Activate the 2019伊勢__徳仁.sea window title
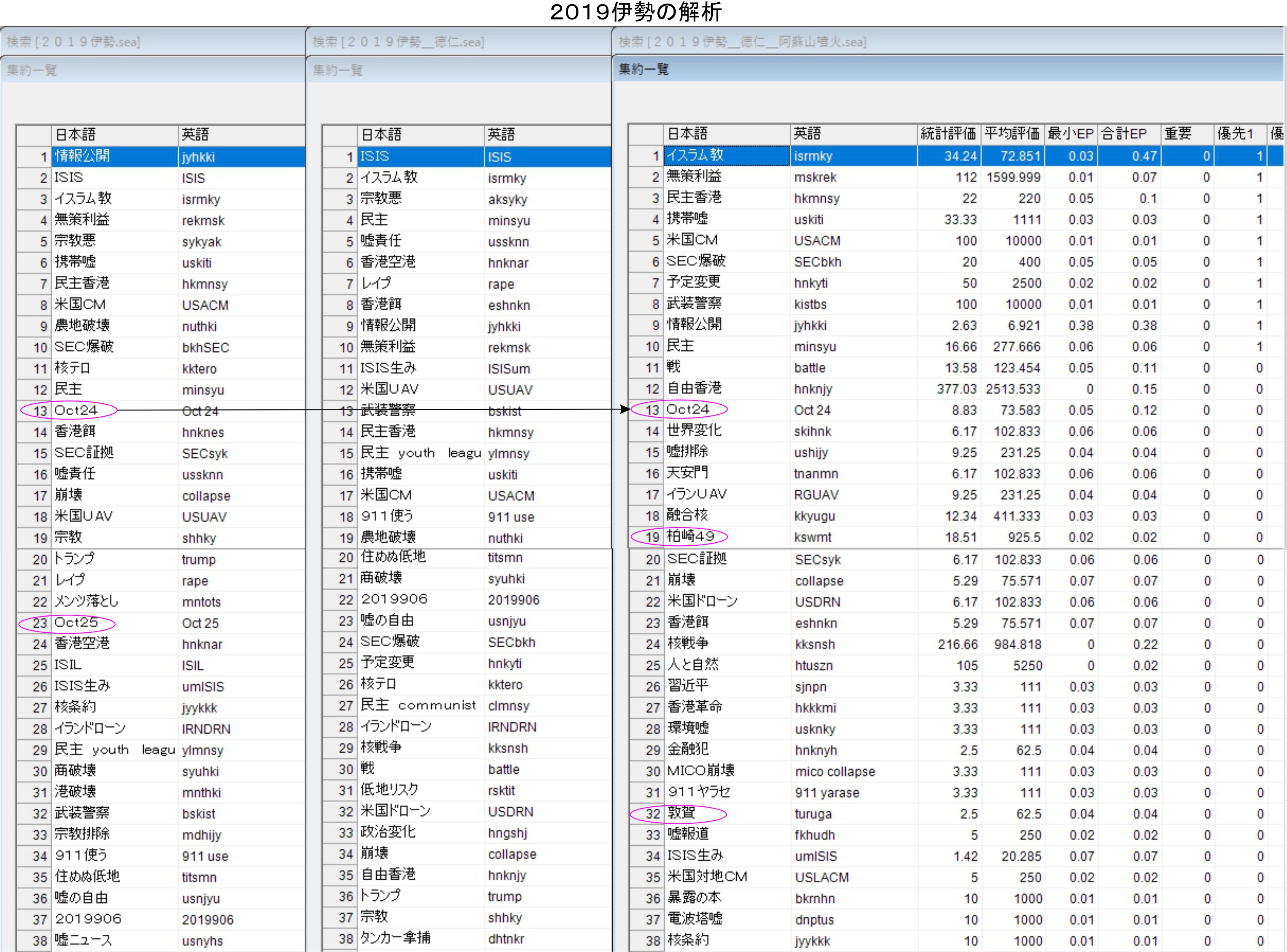Image resolution: width=1287 pixels, height=952 pixels. (x=398, y=42)
